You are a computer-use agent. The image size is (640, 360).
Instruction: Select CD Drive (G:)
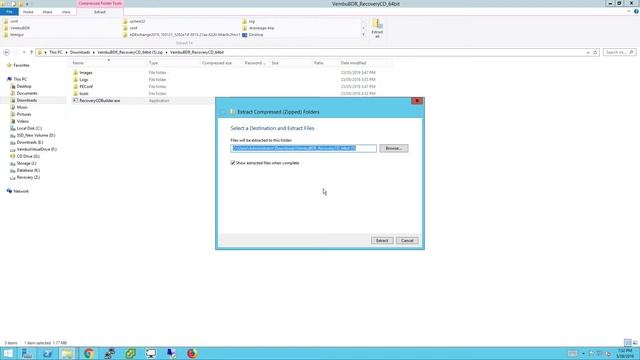28,156
